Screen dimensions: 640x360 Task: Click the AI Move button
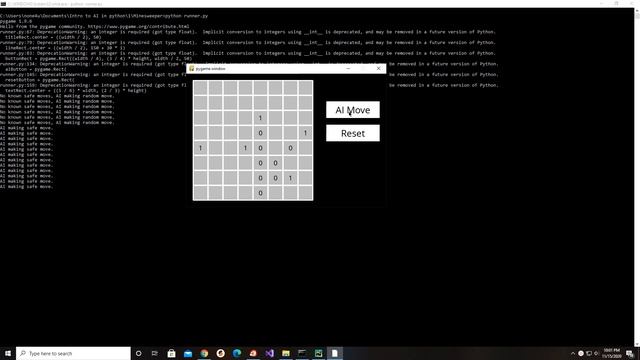353,110
